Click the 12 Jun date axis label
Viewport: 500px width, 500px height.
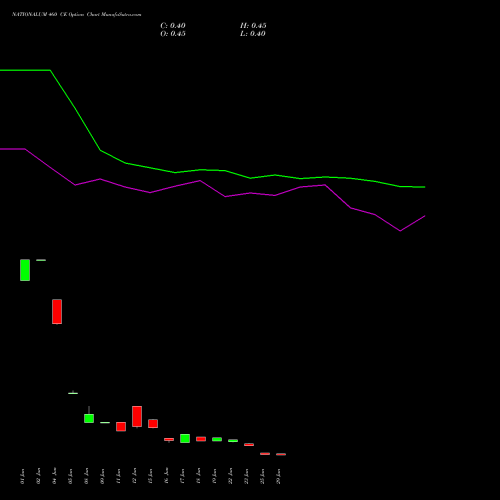pos(135,476)
